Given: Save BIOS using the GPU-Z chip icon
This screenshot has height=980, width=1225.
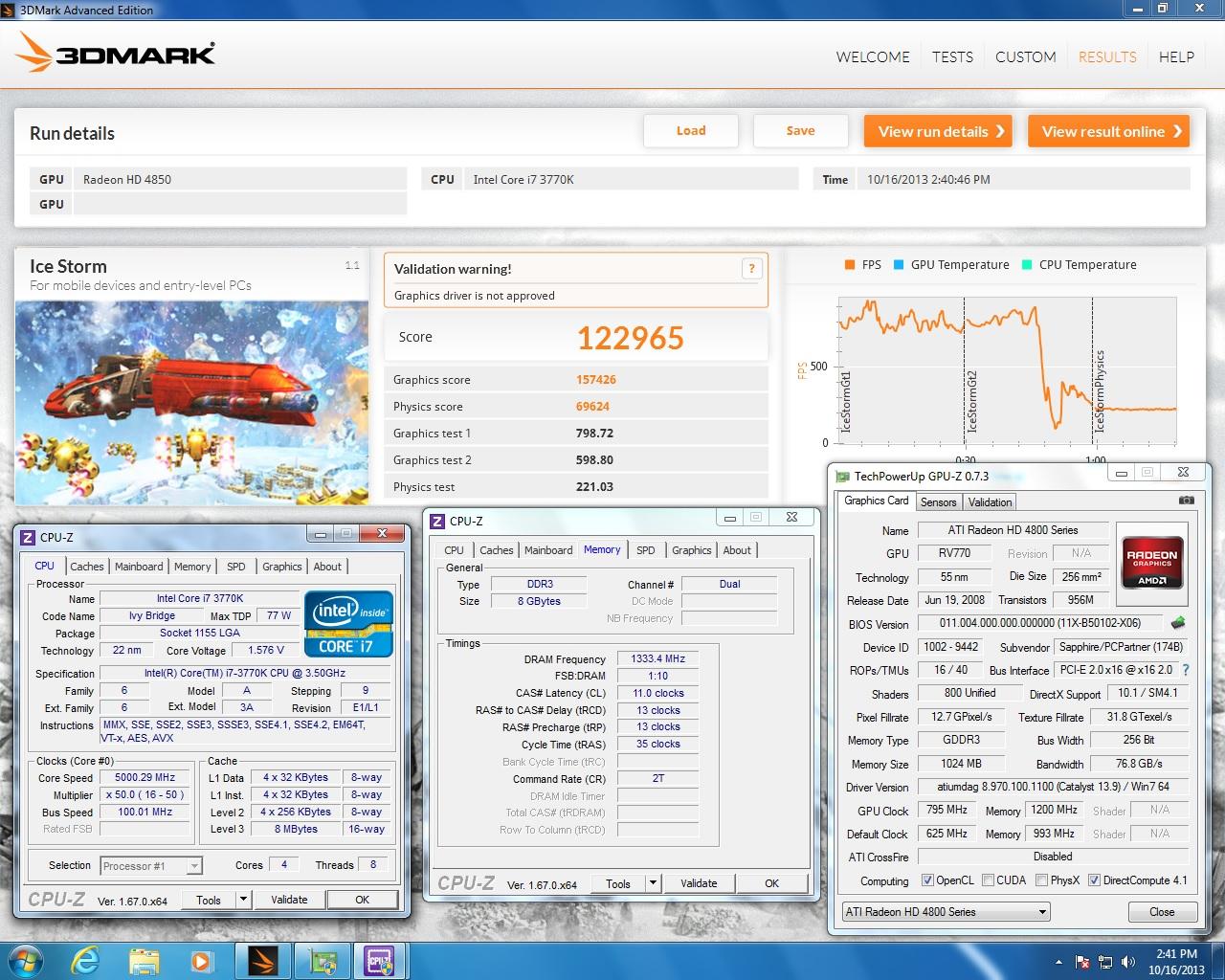Looking at the screenshot, I should click(x=1178, y=623).
